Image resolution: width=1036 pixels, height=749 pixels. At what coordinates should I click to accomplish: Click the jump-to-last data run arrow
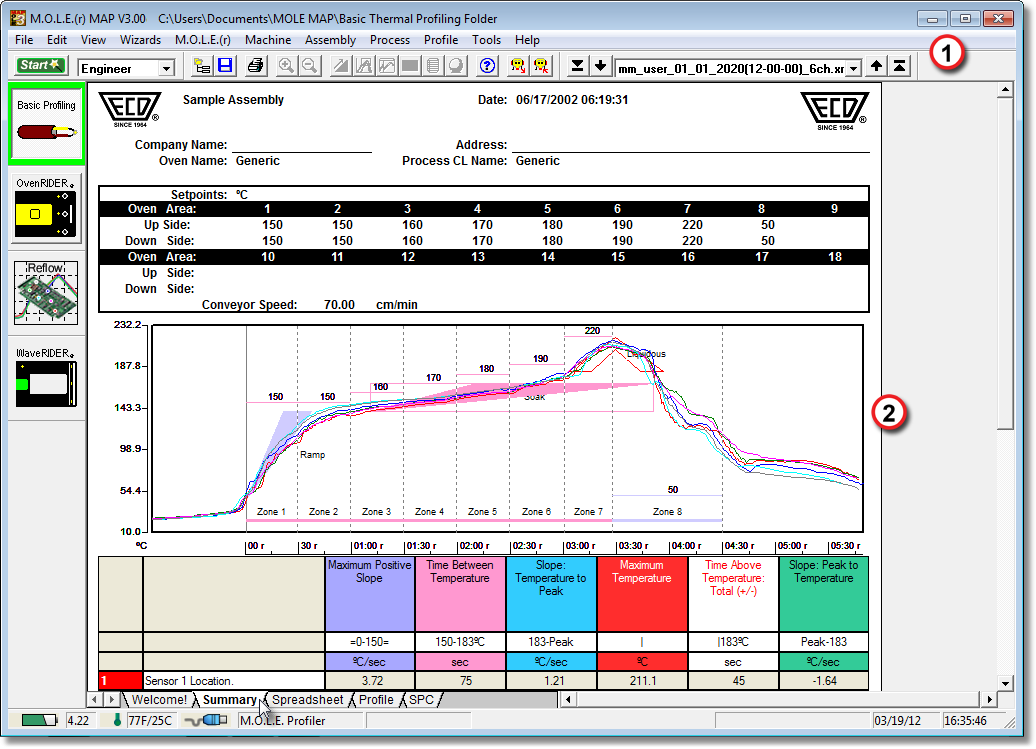577,66
